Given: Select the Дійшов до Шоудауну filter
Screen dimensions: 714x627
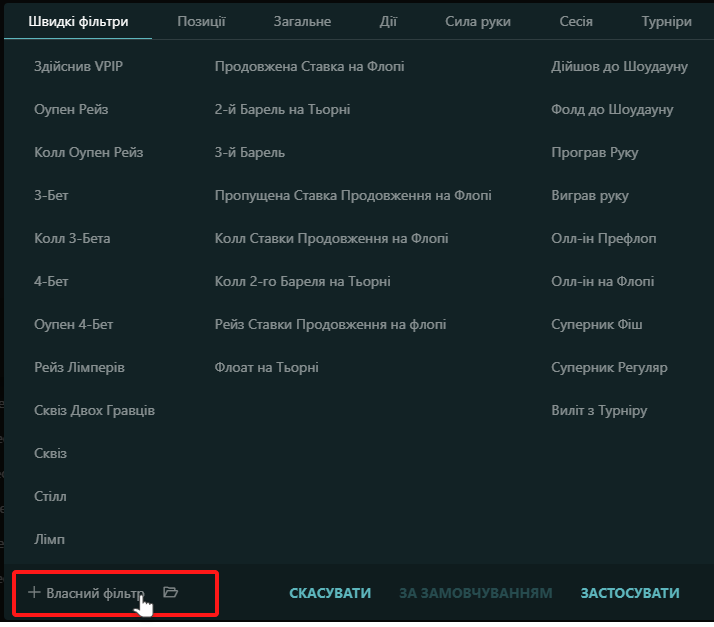Looking at the screenshot, I should 619,66.
